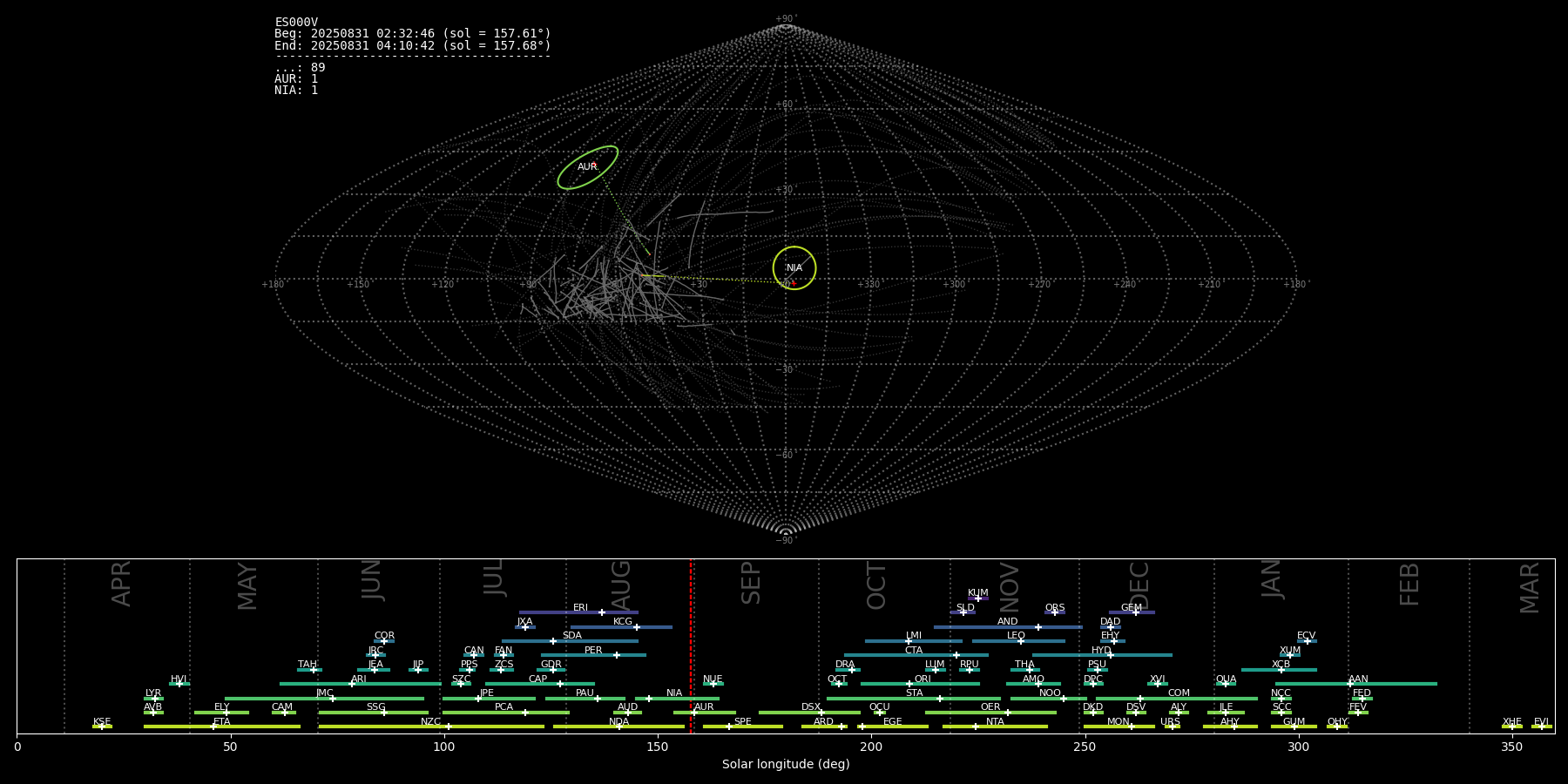Select the JMC shower bar
The height and width of the screenshot is (784, 1568).
click(325, 699)
